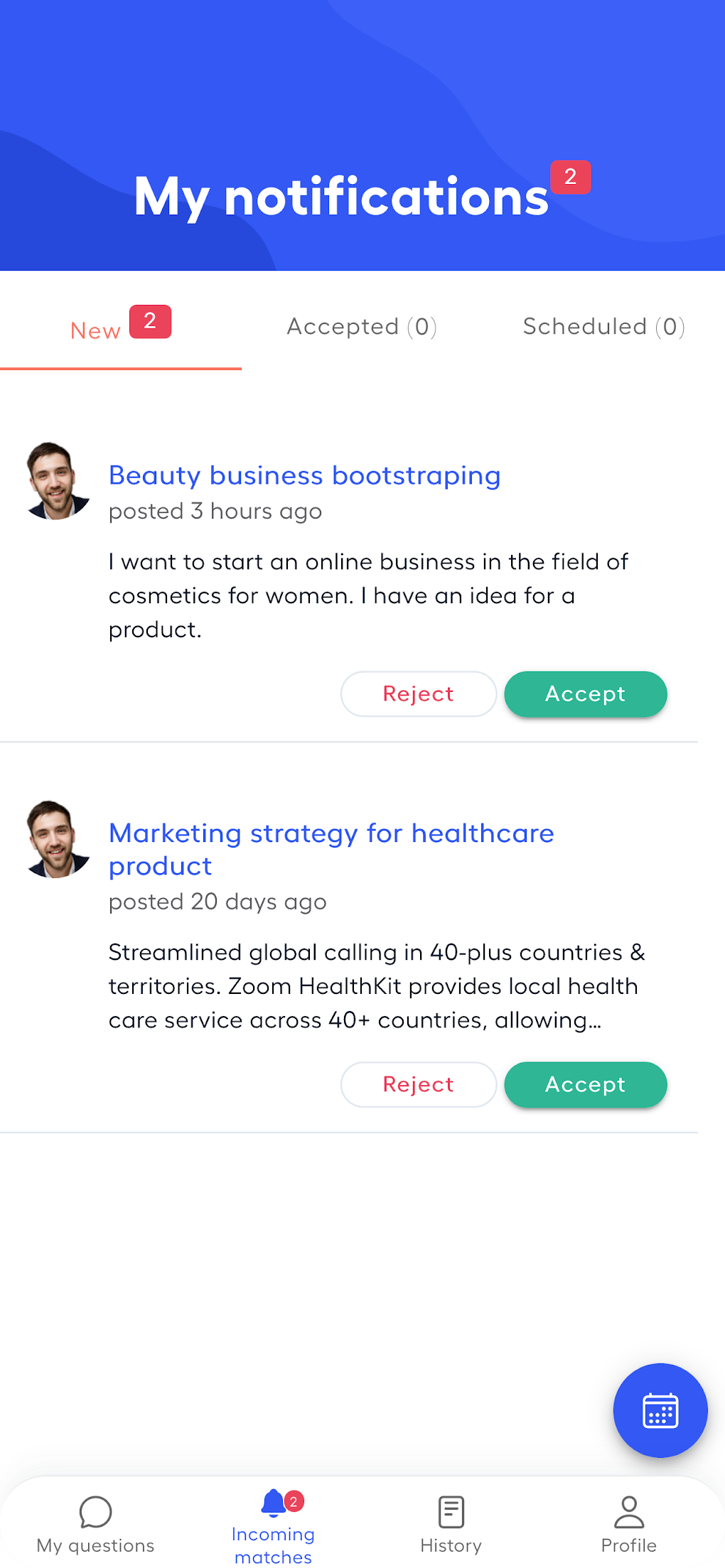Image resolution: width=725 pixels, height=1568 pixels.
Task: Tap the red badge on My notifications
Action: coord(570,177)
